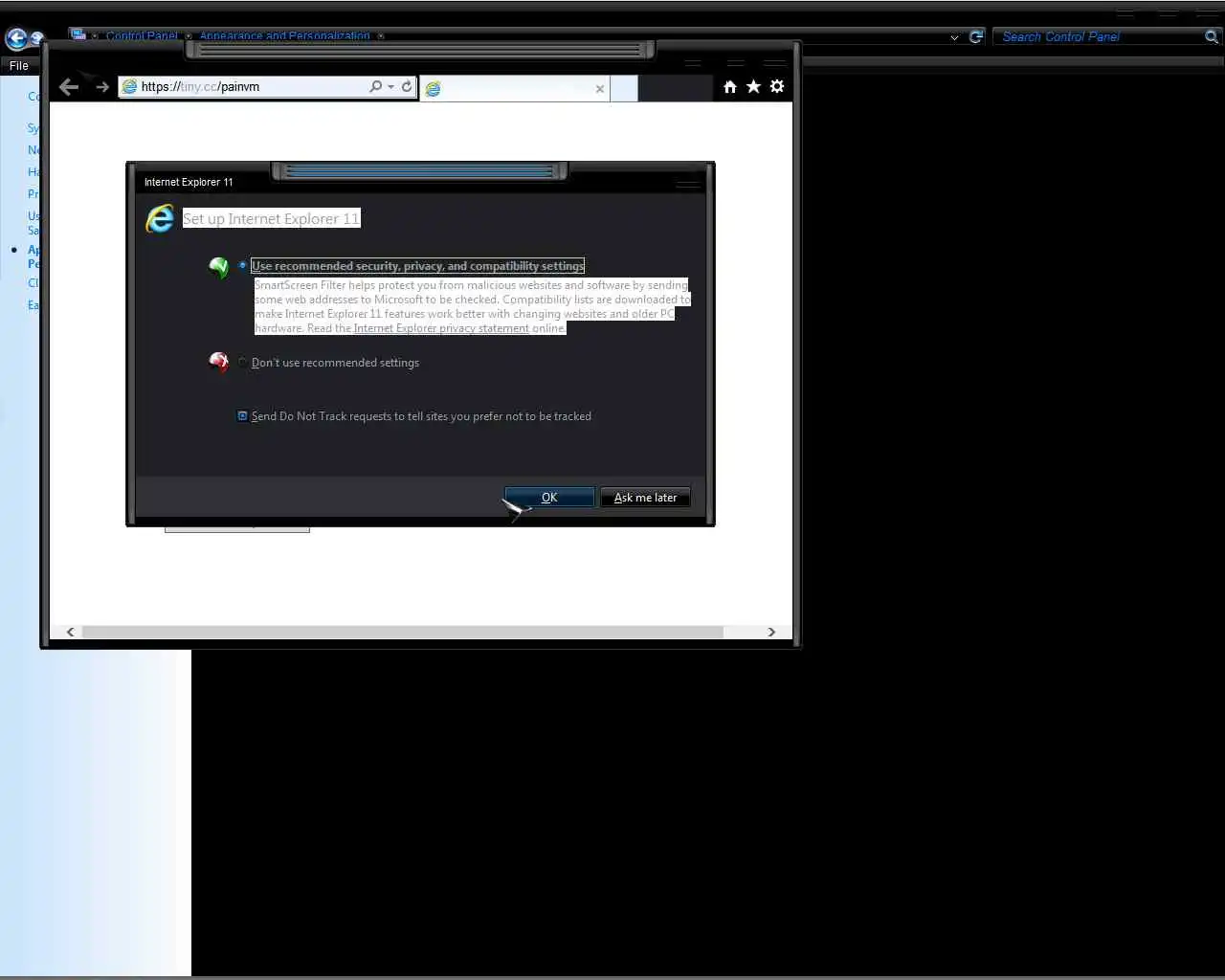The height and width of the screenshot is (980, 1225).
Task: Toggle the Send Do Not Track requests checkbox
Action: [x=242, y=416]
